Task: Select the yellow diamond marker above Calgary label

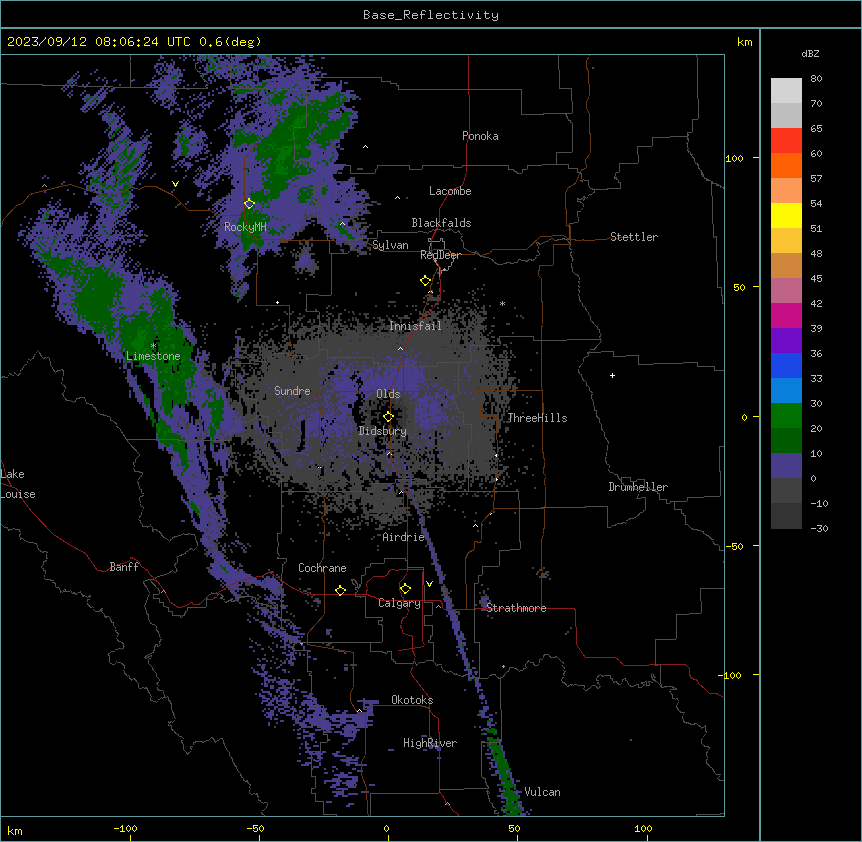Action: [x=405, y=589]
